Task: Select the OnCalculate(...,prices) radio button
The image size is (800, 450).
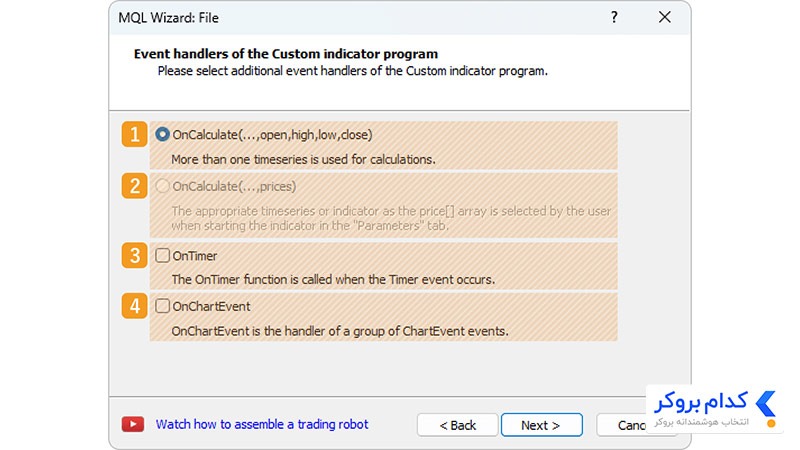Action: coord(162,186)
